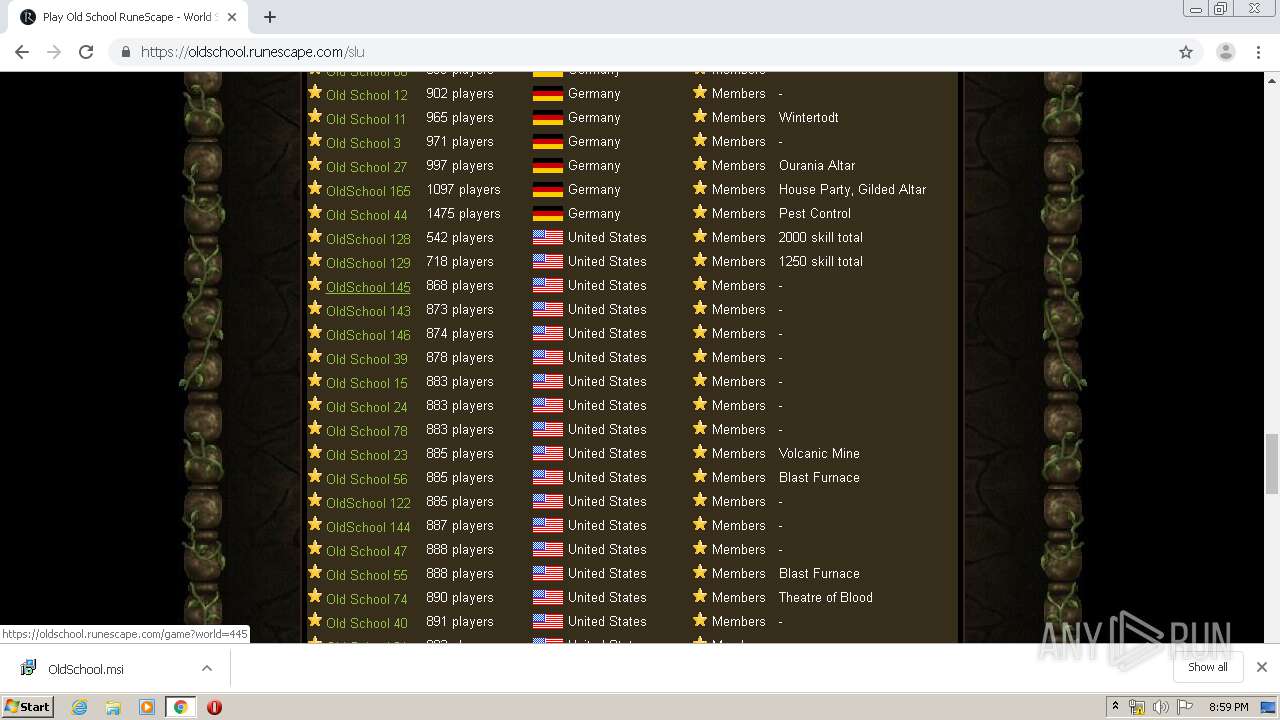Select the '1475 players' count text
1280x720 pixels.
(x=463, y=213)
